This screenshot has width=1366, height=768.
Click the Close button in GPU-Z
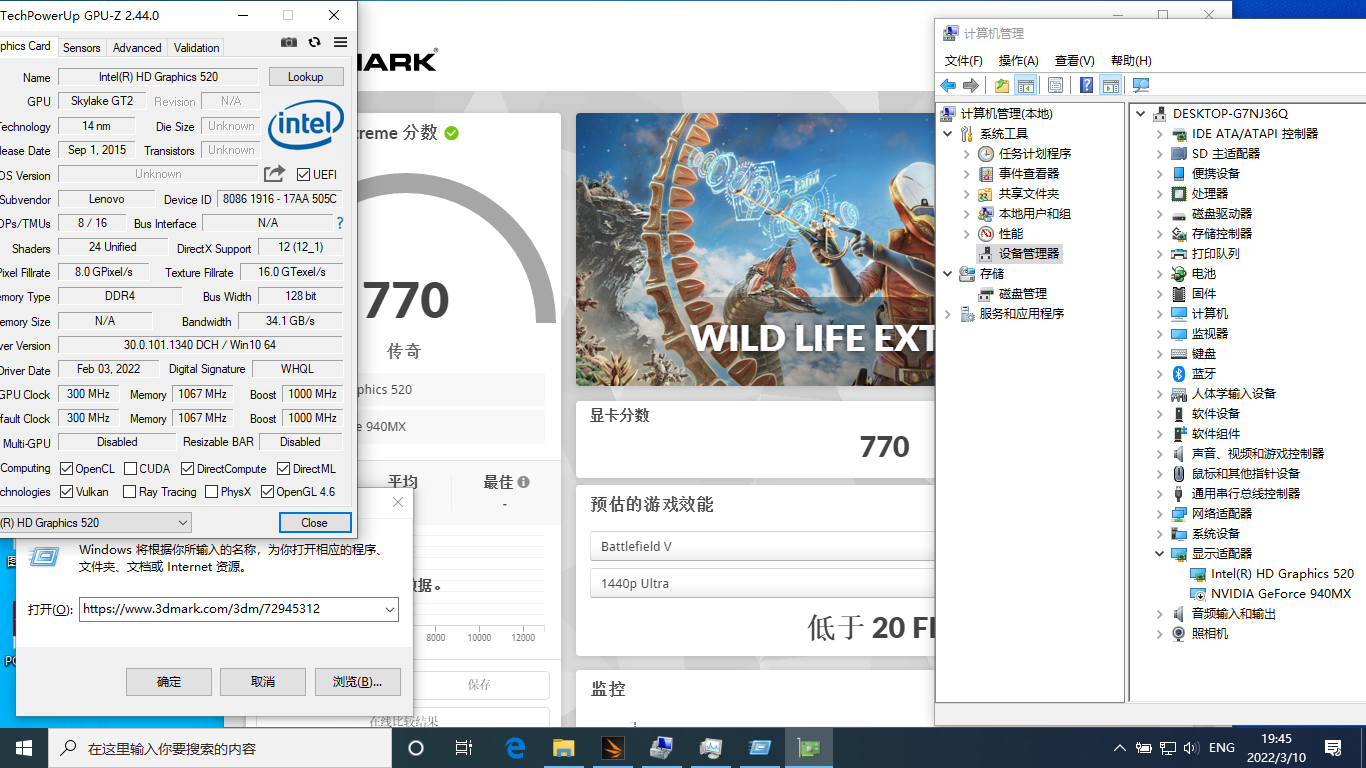coord(314,522)
